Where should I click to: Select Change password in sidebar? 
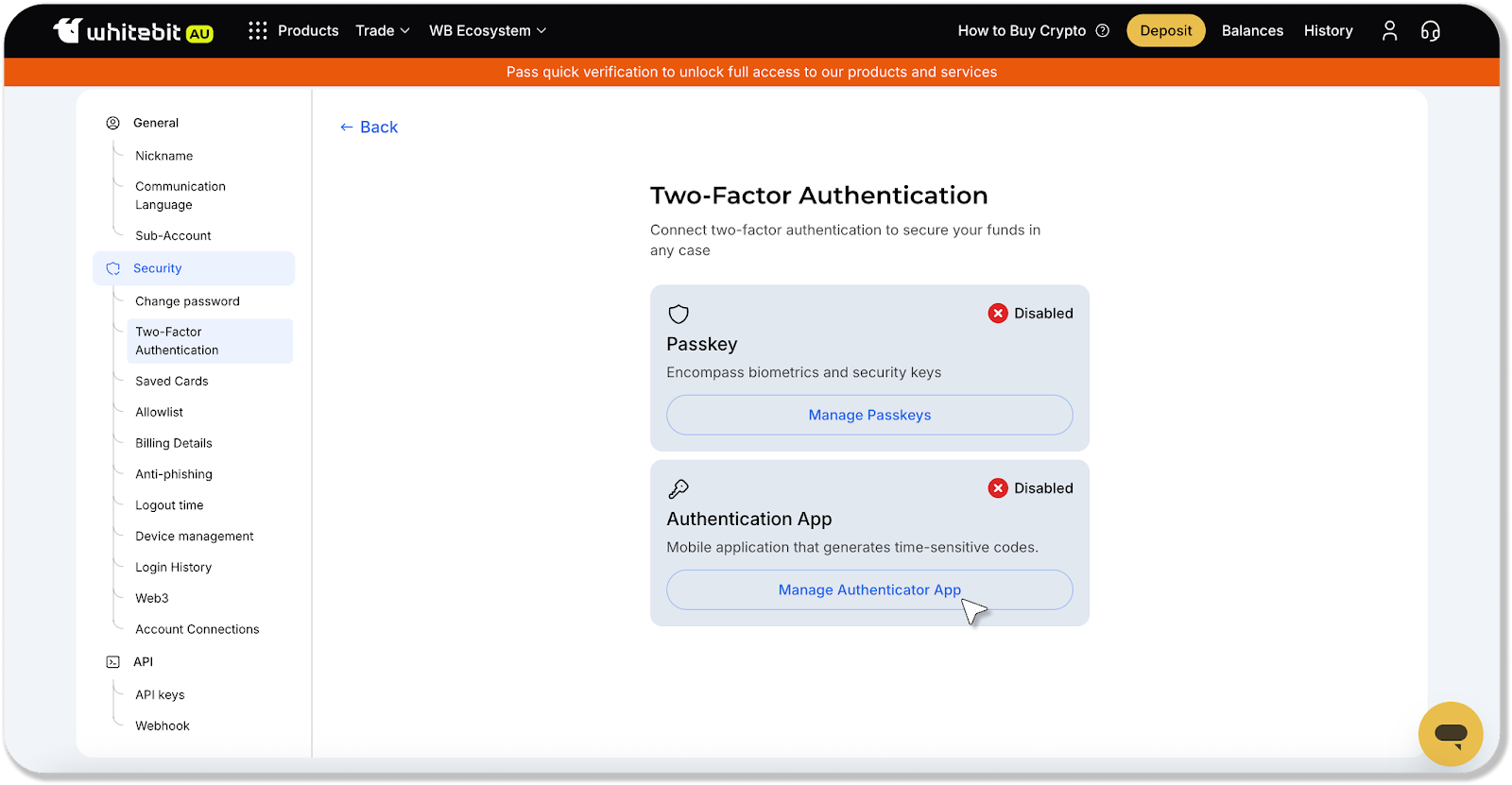187,301
